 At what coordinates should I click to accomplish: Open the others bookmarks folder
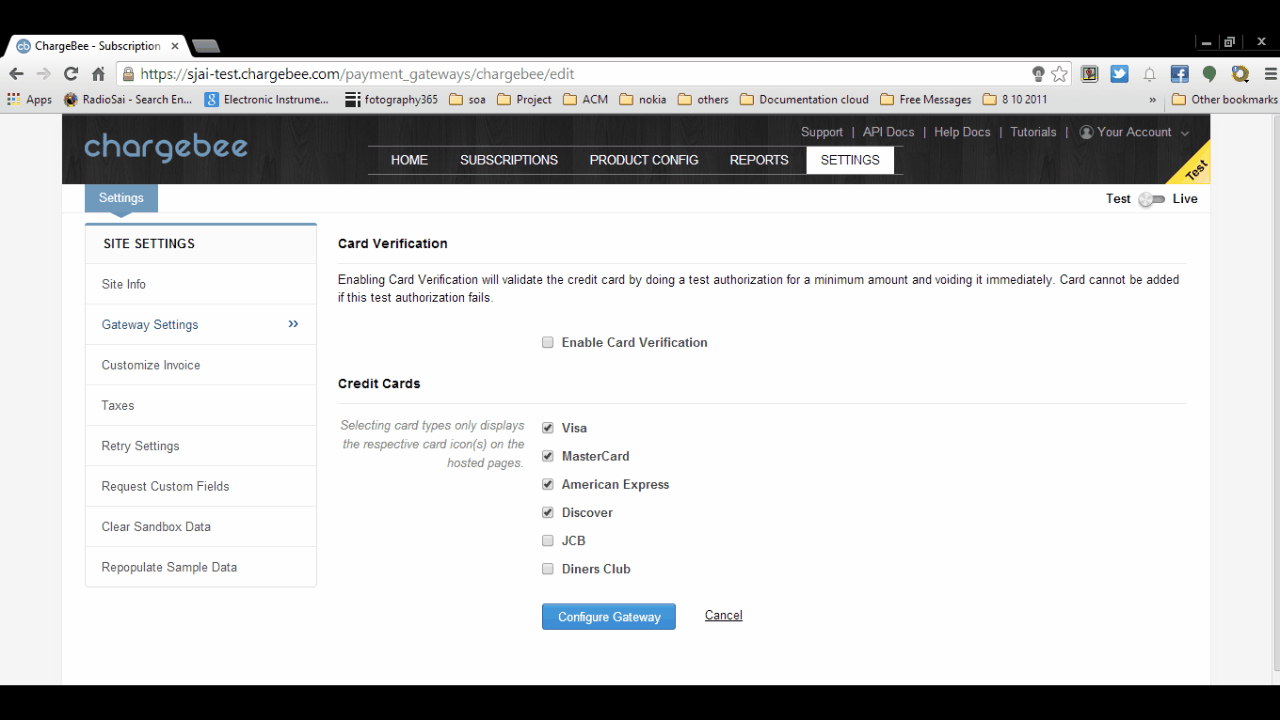pyautogui.click(x=703, y=100)
